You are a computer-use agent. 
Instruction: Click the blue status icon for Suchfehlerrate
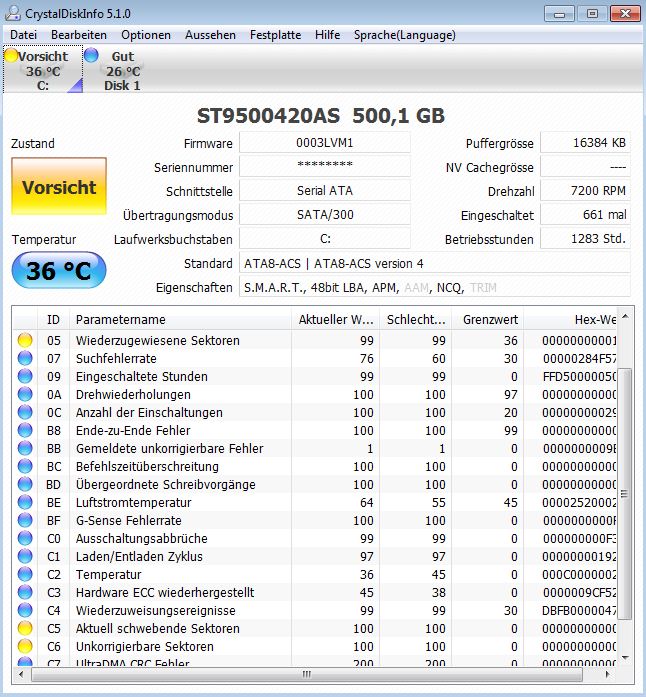tap(25, 358)
